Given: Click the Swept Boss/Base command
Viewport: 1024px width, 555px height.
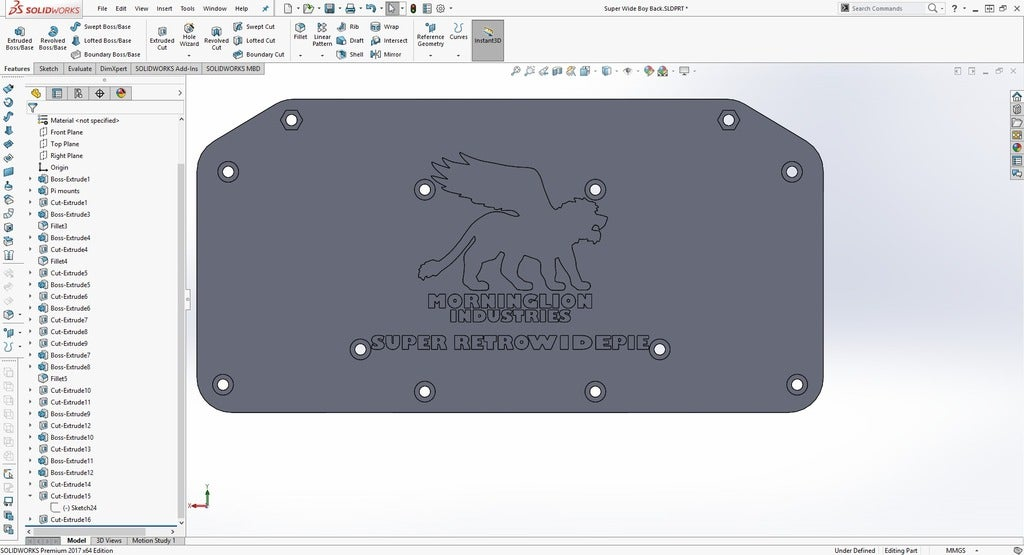Looking at the screenshot, I should (101, 27).
